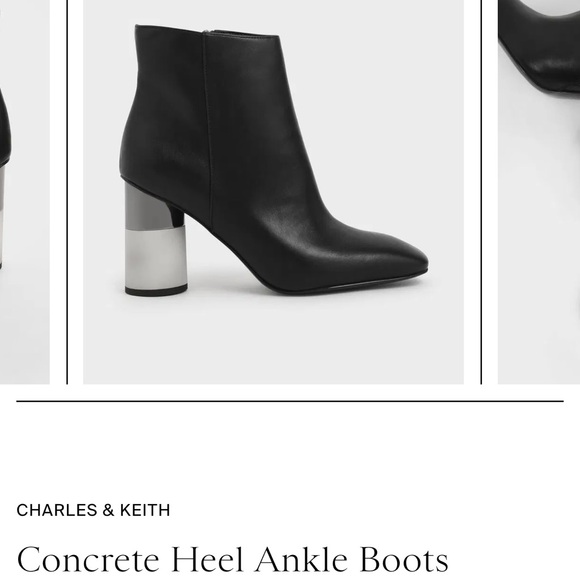Viewport: 580px width, 580px height.
Task: Click the ampersand in the brand name
Action: (x=108, y=510)
